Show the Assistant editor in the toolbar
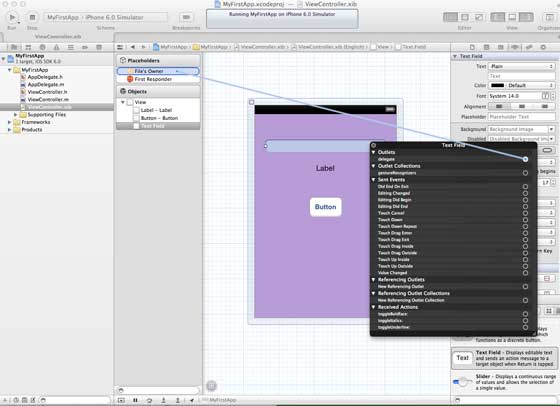This screenshot has width=560, height=406. click(x=465, y=17)
